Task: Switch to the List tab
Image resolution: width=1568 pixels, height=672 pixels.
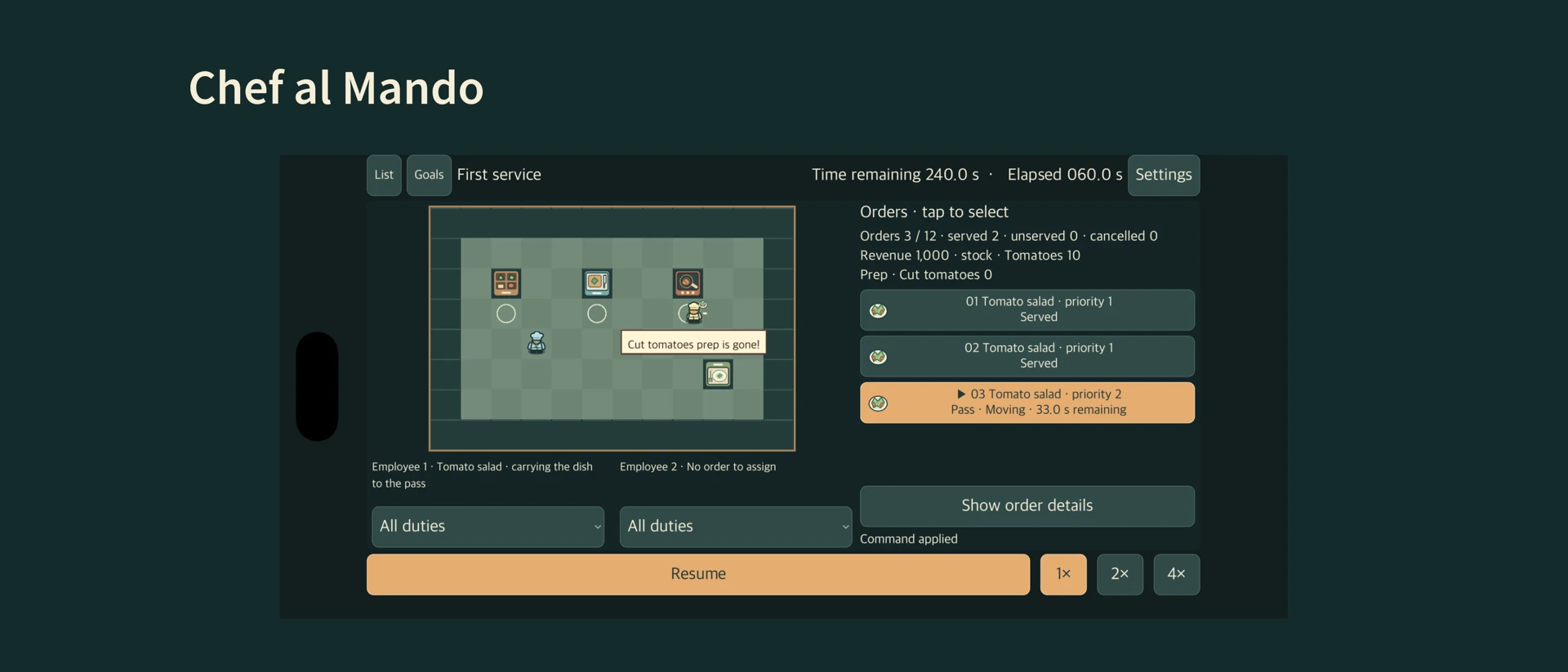Action: (x=384, y=175)
